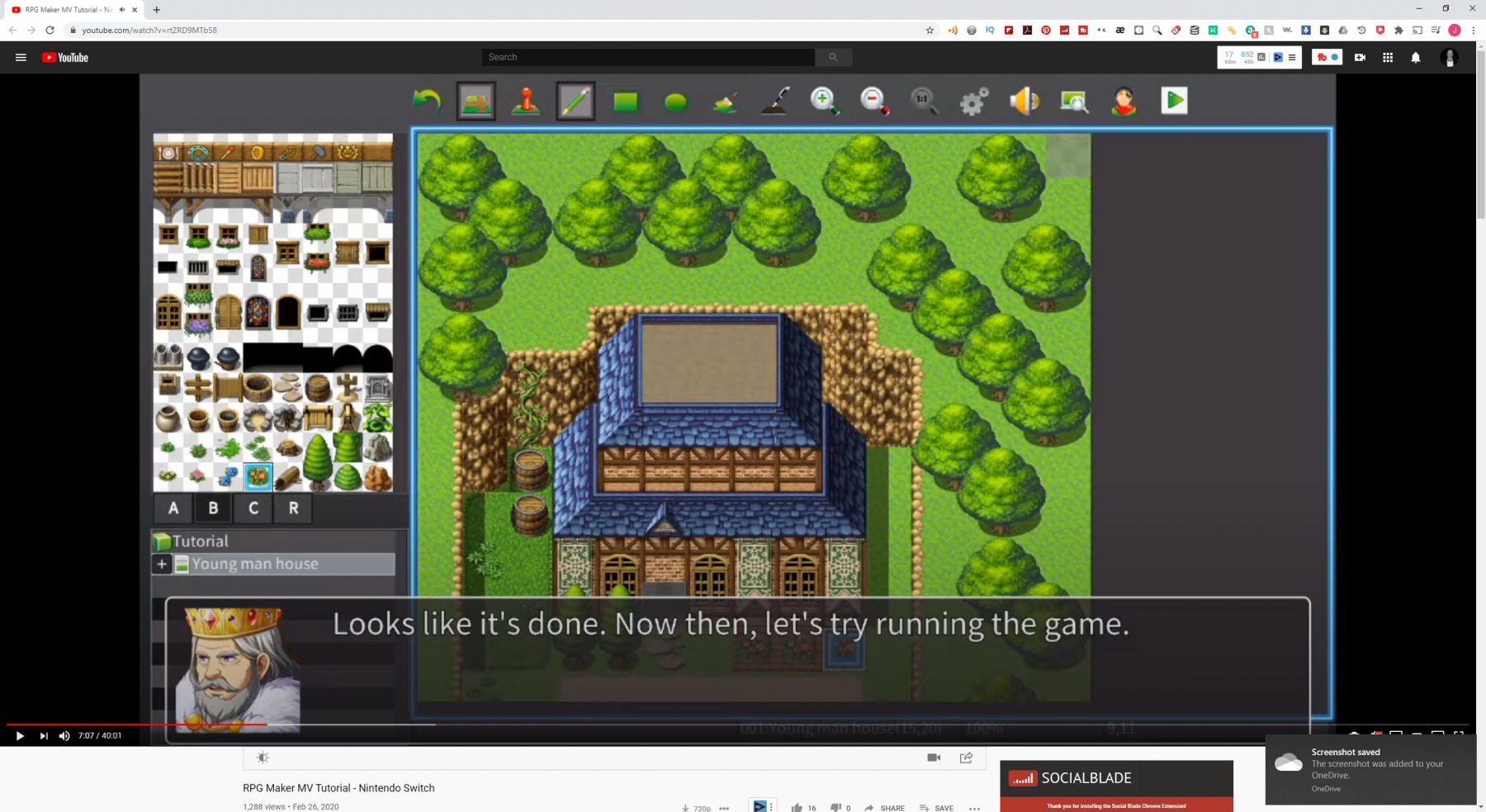Seek on the red video progress bar

tap(137, 725)
